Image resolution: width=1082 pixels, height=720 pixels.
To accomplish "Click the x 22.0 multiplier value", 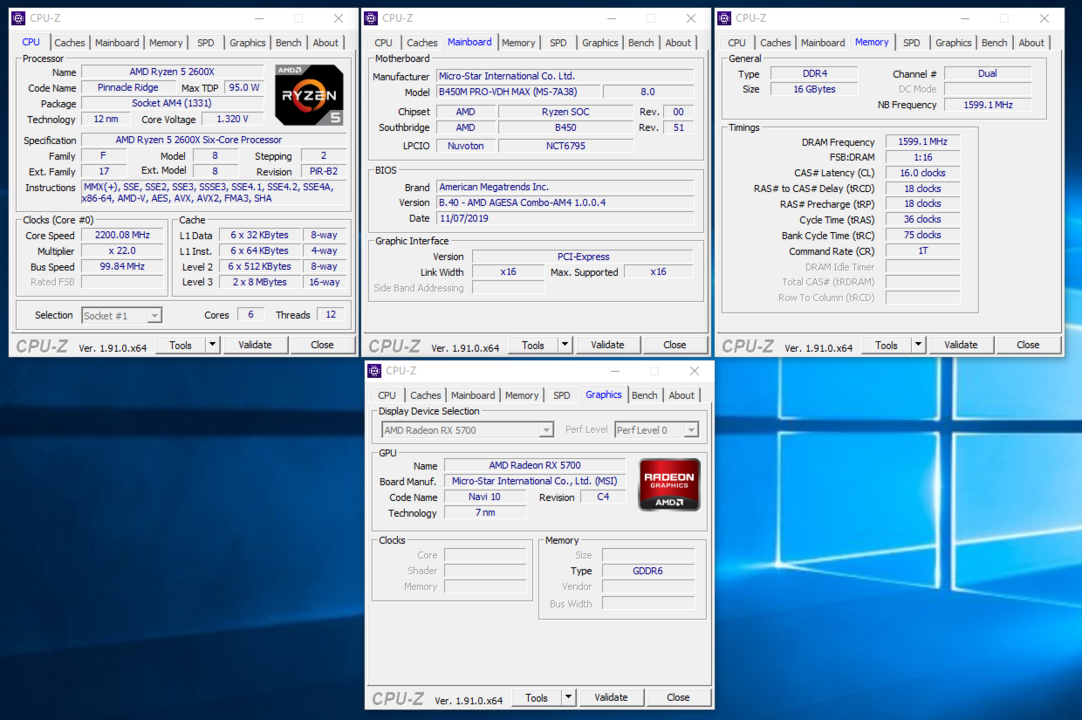I will (x=122, y=251).
